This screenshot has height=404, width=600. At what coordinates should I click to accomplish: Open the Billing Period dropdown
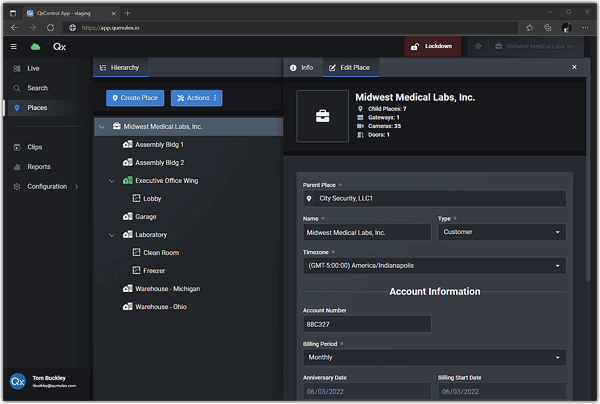(435, 357)
